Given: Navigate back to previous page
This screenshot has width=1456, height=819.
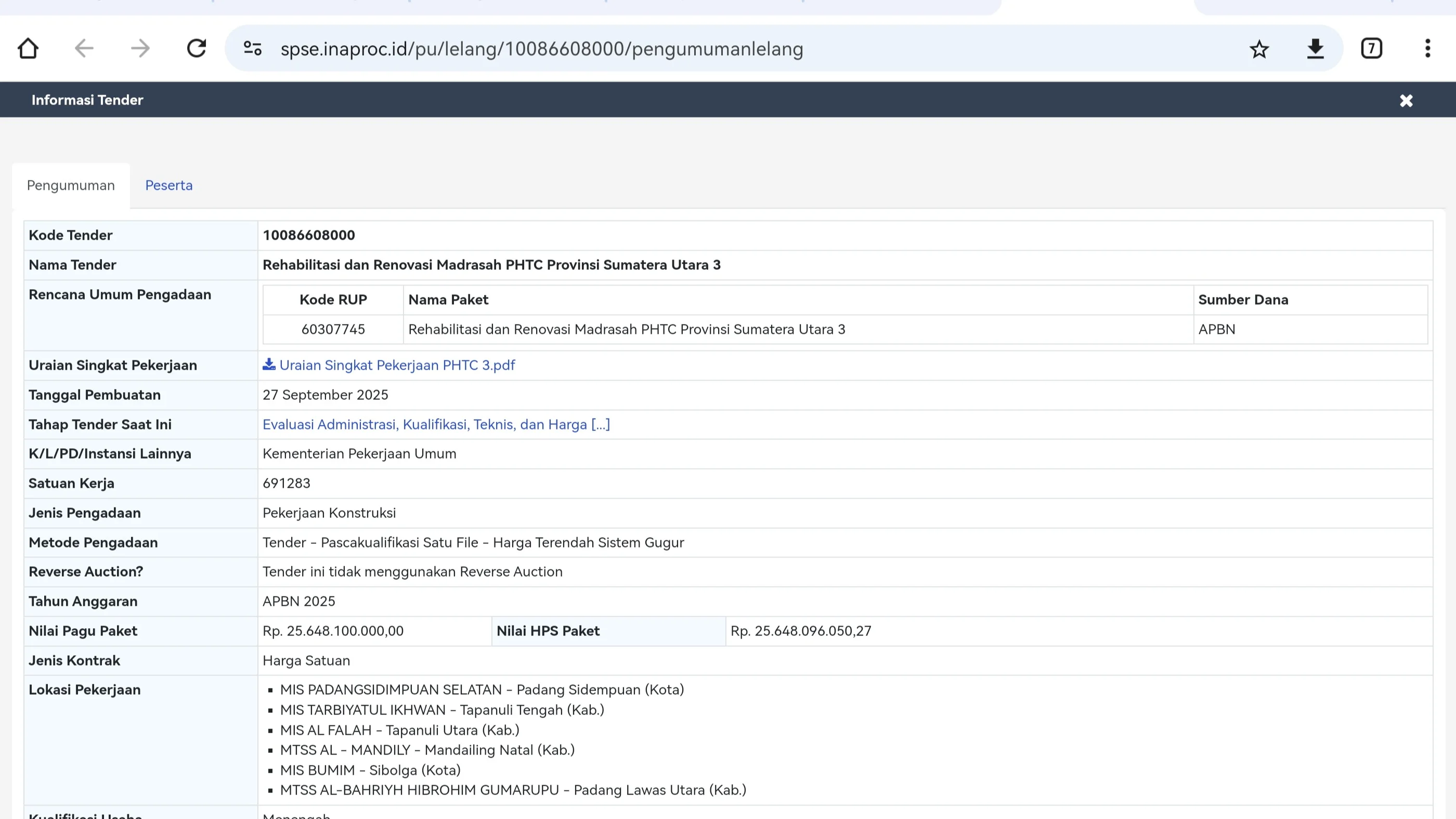Looking at the screenshot, I should tap(84, 48).
